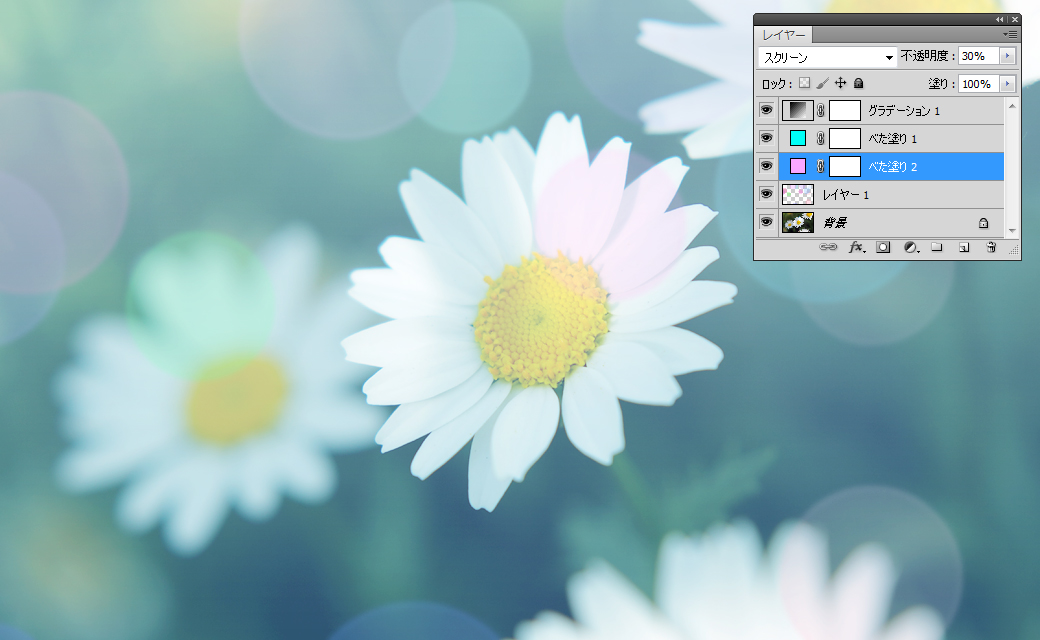Click the レイヤー 1 layer thumbnail
Viewport: 1040px width, 640px height.
coord(798,194)
